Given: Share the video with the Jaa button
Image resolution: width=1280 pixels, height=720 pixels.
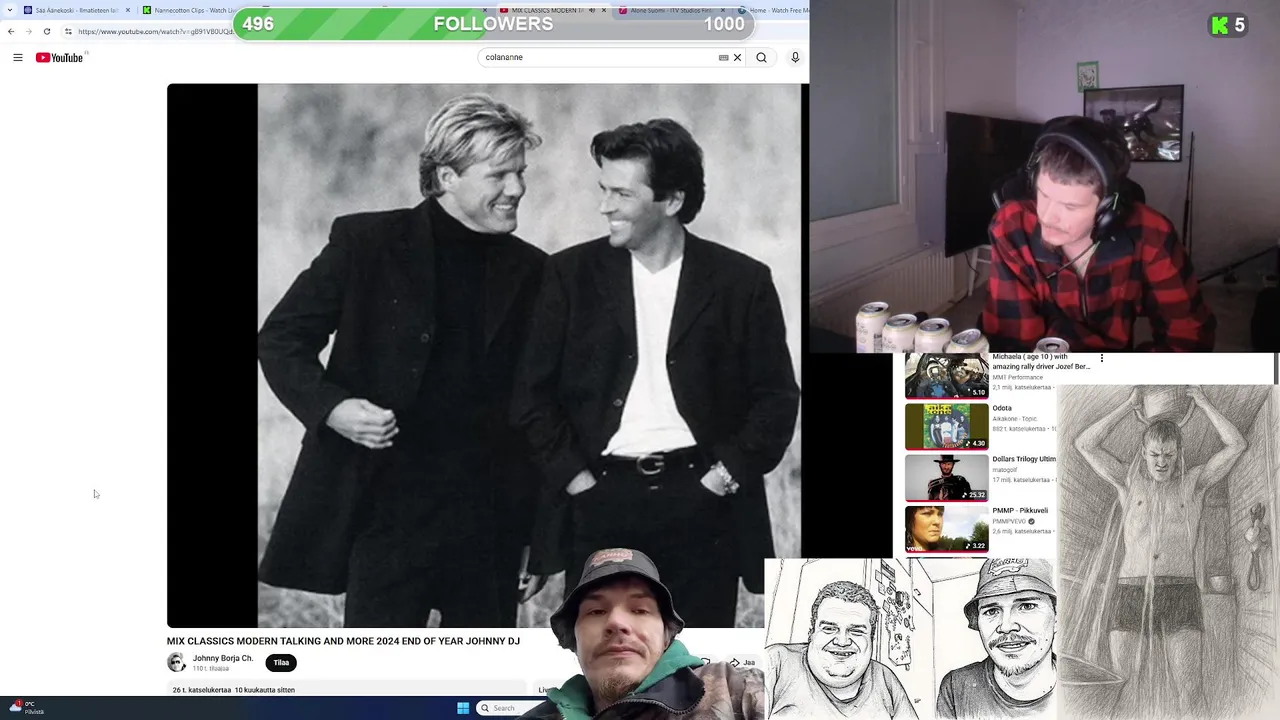Looking at the screenshot, I should click(742, 662).
